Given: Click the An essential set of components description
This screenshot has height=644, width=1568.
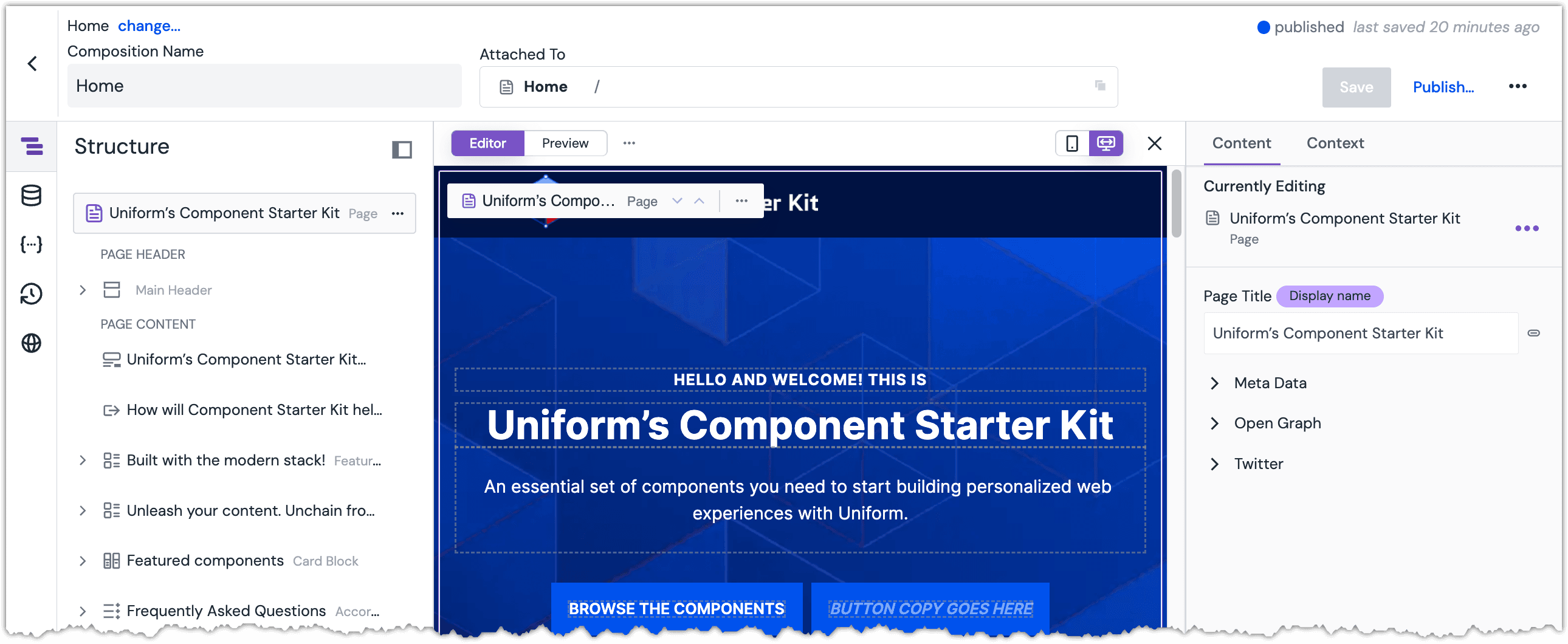Looking at the screenshot, I should pyautogui.click(x=798, y=501).
